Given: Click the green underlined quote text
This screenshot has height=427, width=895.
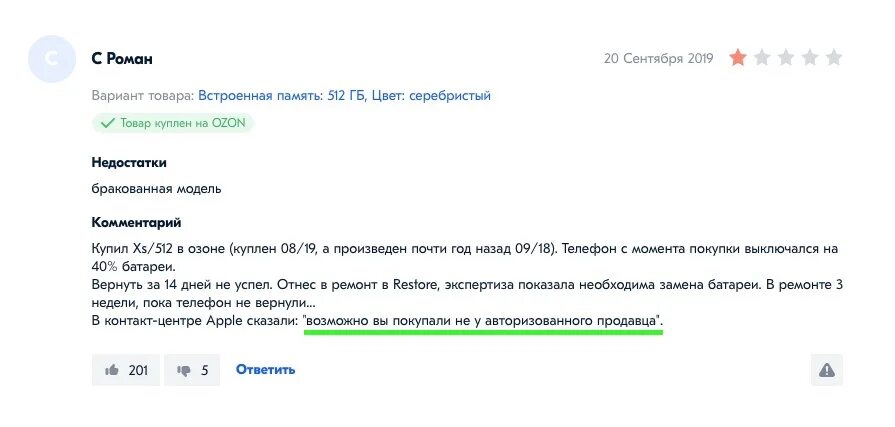Looking at the screenshot, I should coord(483,321).
